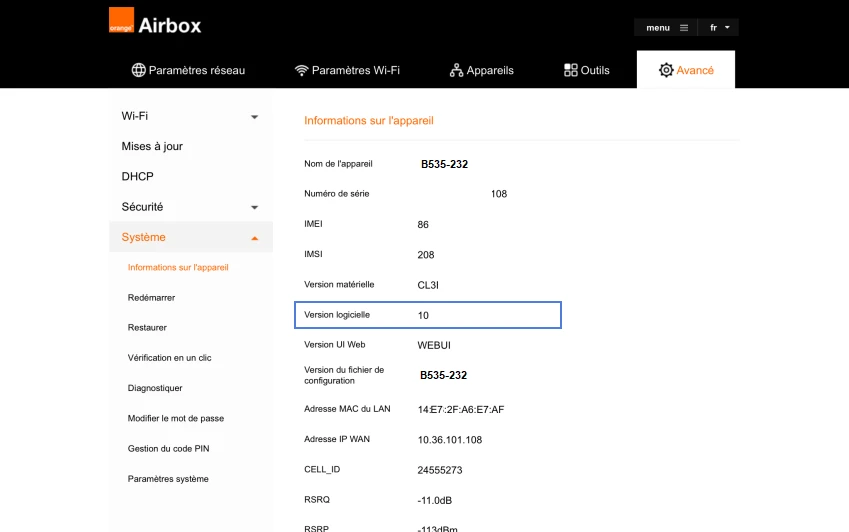
Task: Open Gestion du code PIN
Action: pyautogui.click(x=168, y=449)
